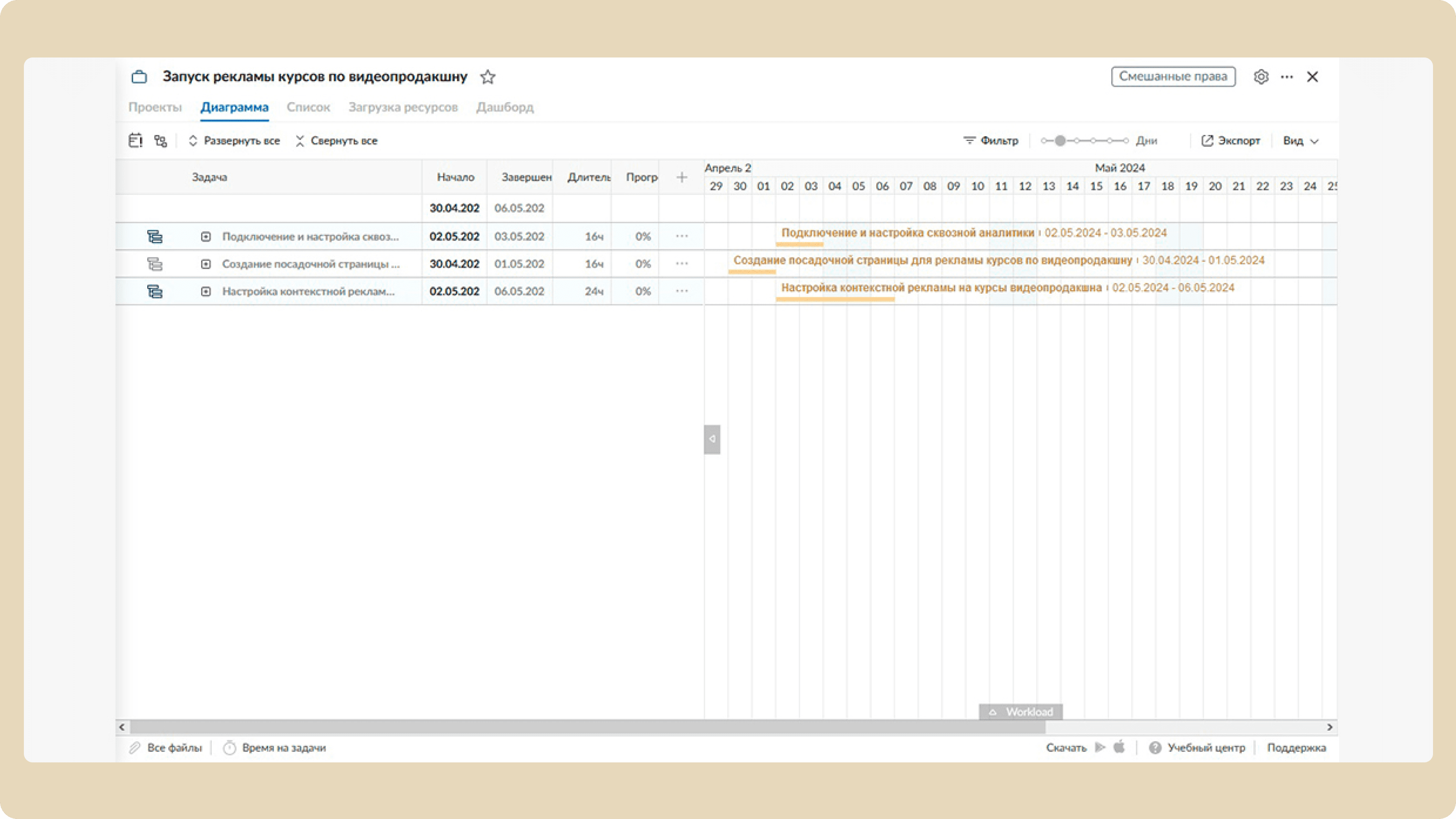
Task: Click the Завершение column header
Action: [x=526, y=177]
